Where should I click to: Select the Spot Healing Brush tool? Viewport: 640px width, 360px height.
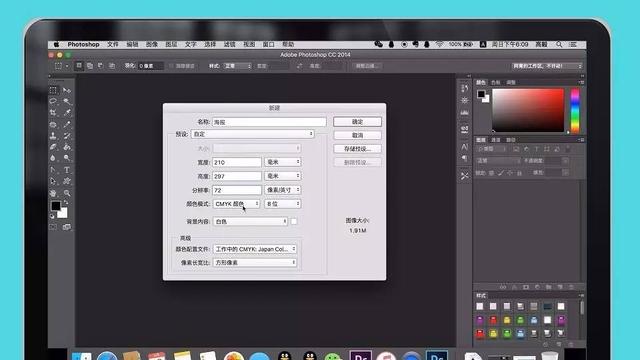[x=53, y=124]
